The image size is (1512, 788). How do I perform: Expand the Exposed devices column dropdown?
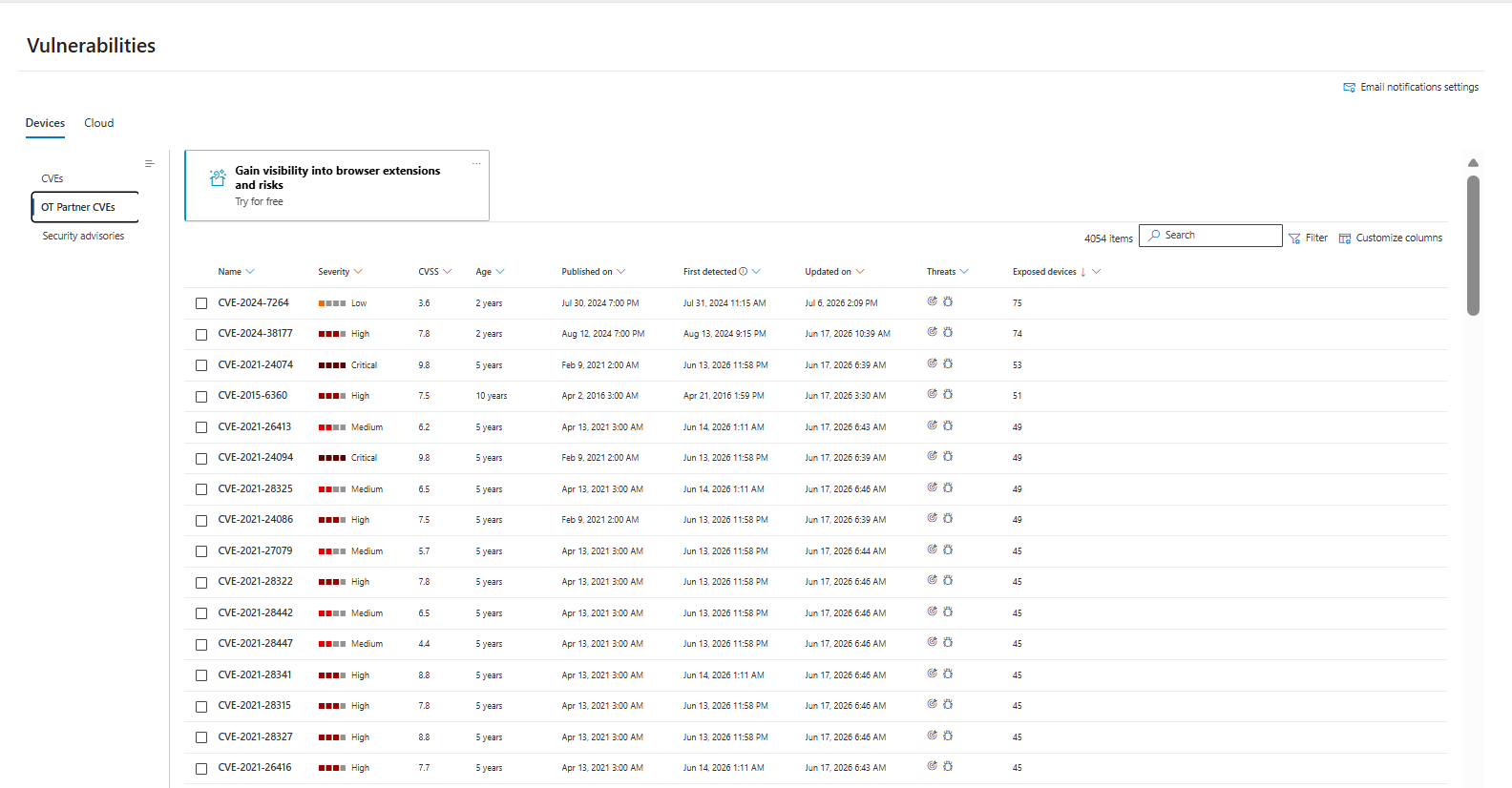coord(1097,272)
